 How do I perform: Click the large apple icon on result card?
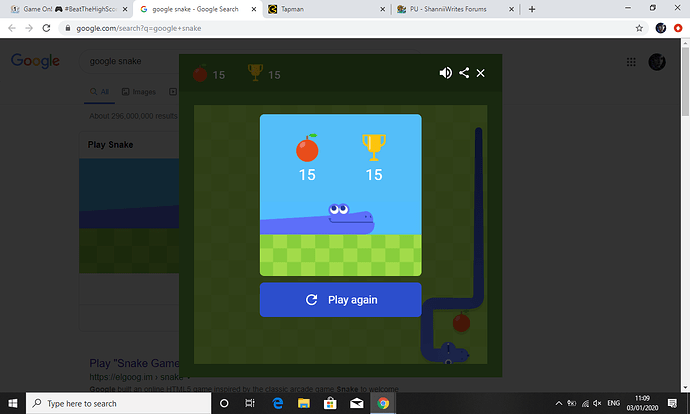(x=307, y=148)
